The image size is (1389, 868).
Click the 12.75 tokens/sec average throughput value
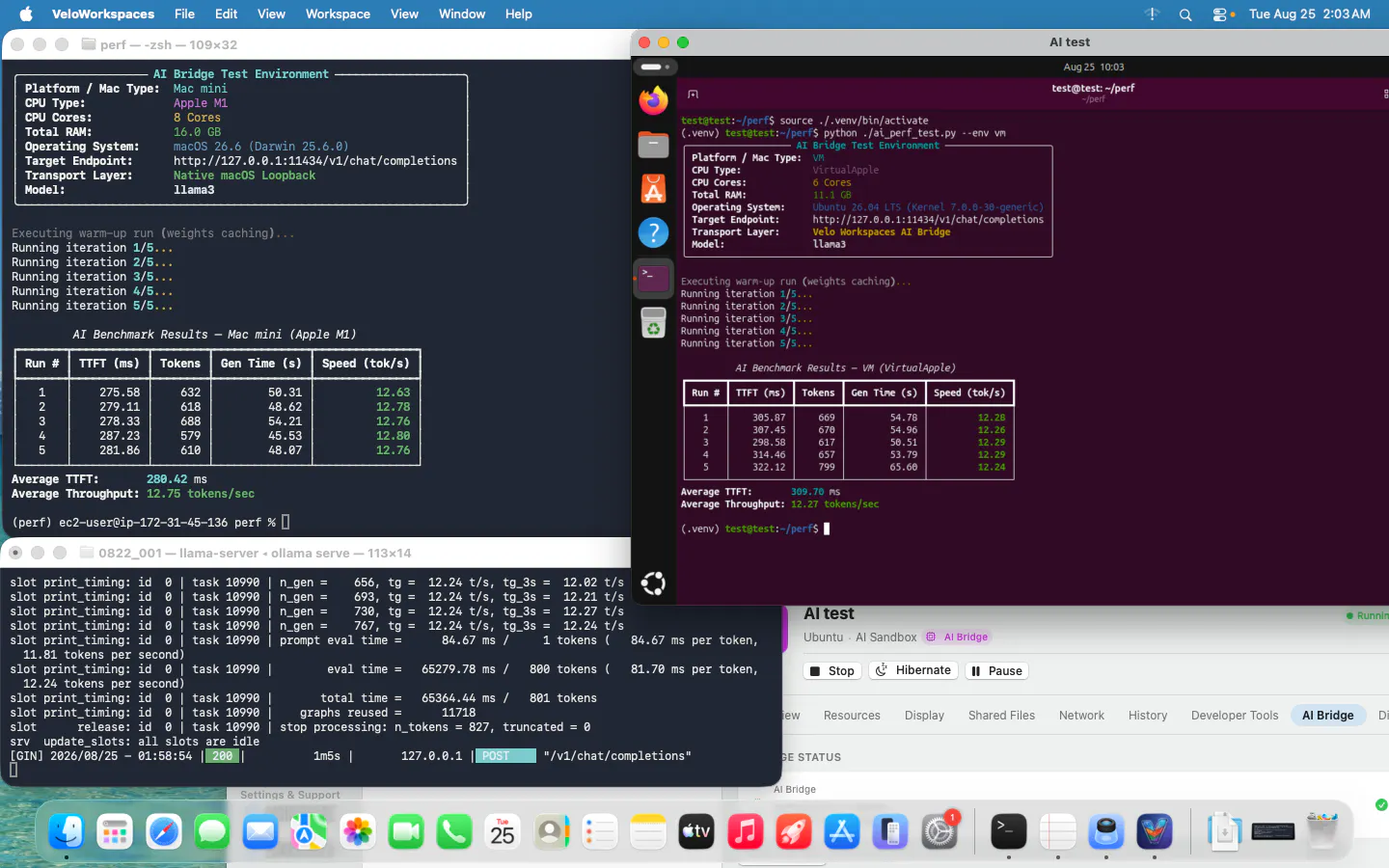(x=201, y=494)
